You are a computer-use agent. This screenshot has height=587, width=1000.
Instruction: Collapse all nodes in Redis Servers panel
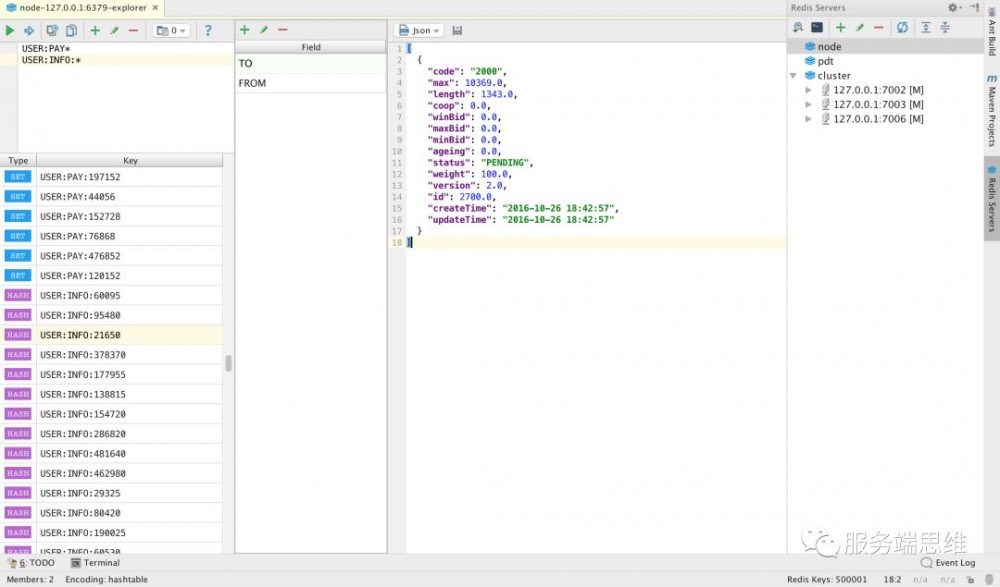coord(945,27)
